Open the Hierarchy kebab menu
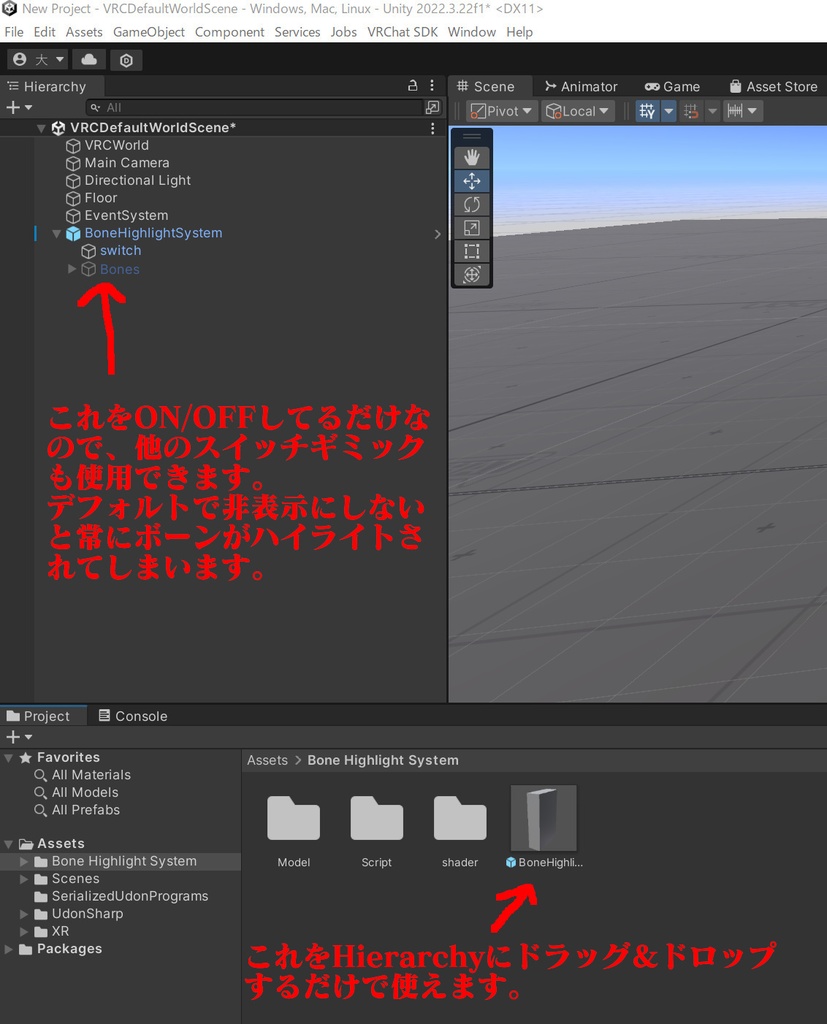The width and height of the screenshot is (827, 1024). (432, 86)
